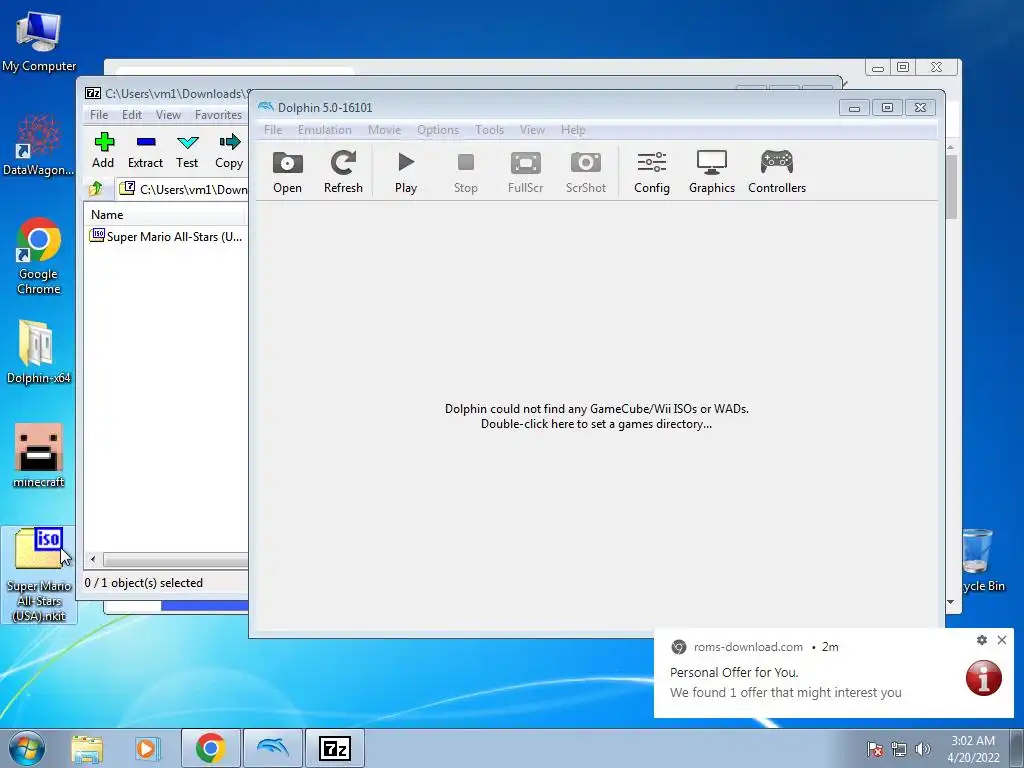This screenshot has width=1024, height=768.
Task: Open Dolphin's File menu
Action: tap(273, 130)
